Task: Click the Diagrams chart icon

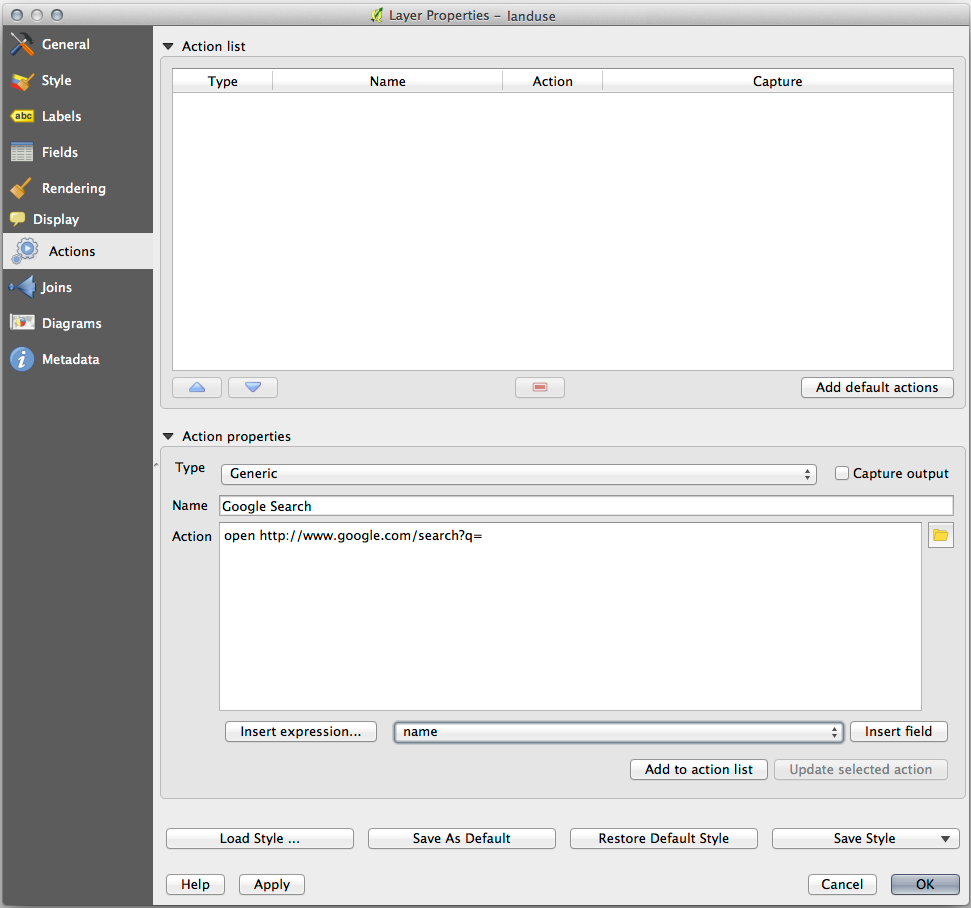Action: (22, 323)
